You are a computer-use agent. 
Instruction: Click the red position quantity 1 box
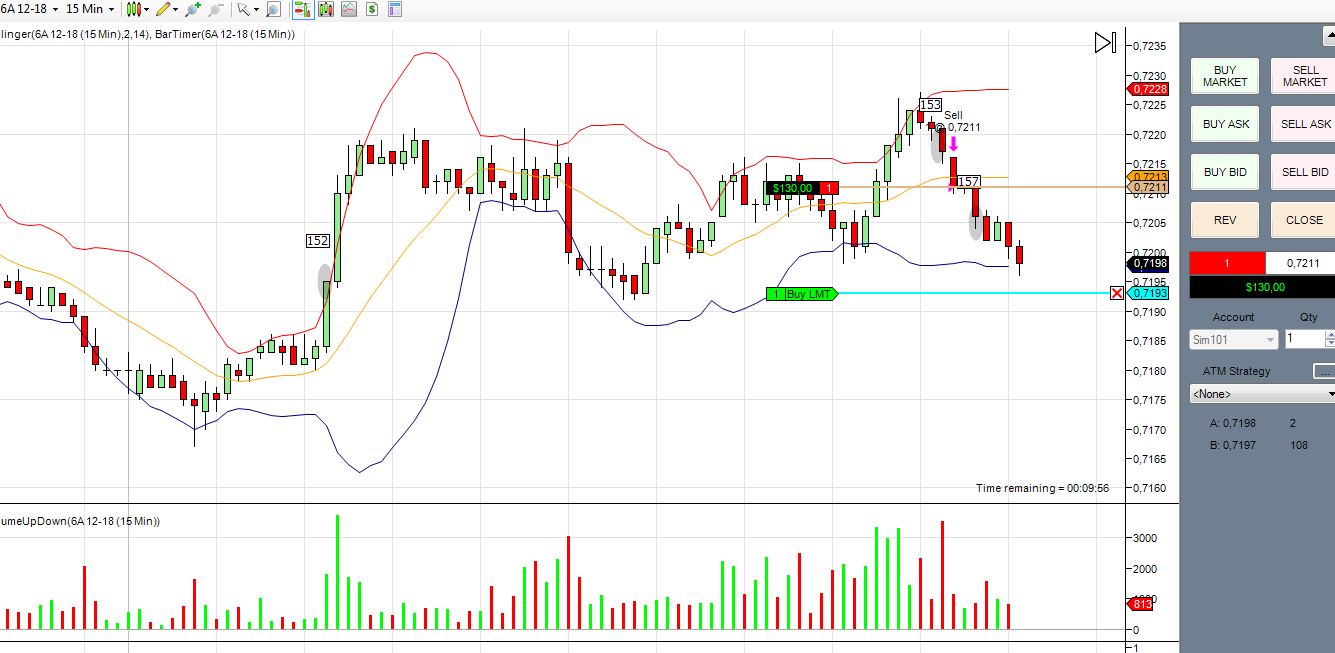coord(1227,263)
